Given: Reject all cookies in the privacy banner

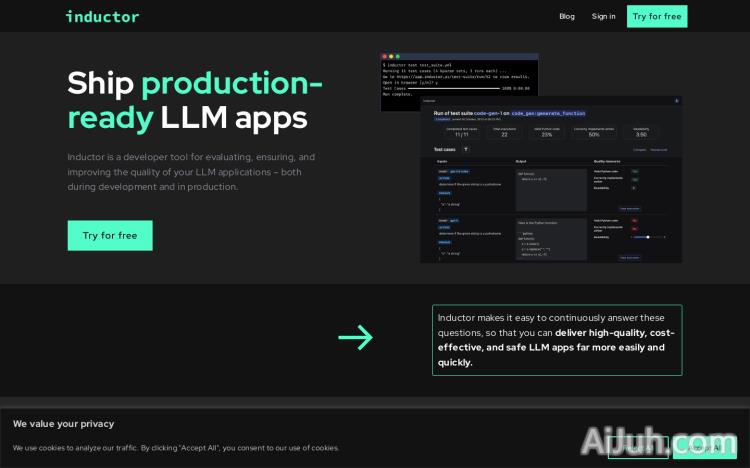Looking at the screenshot, I should (x=639, y=447).
